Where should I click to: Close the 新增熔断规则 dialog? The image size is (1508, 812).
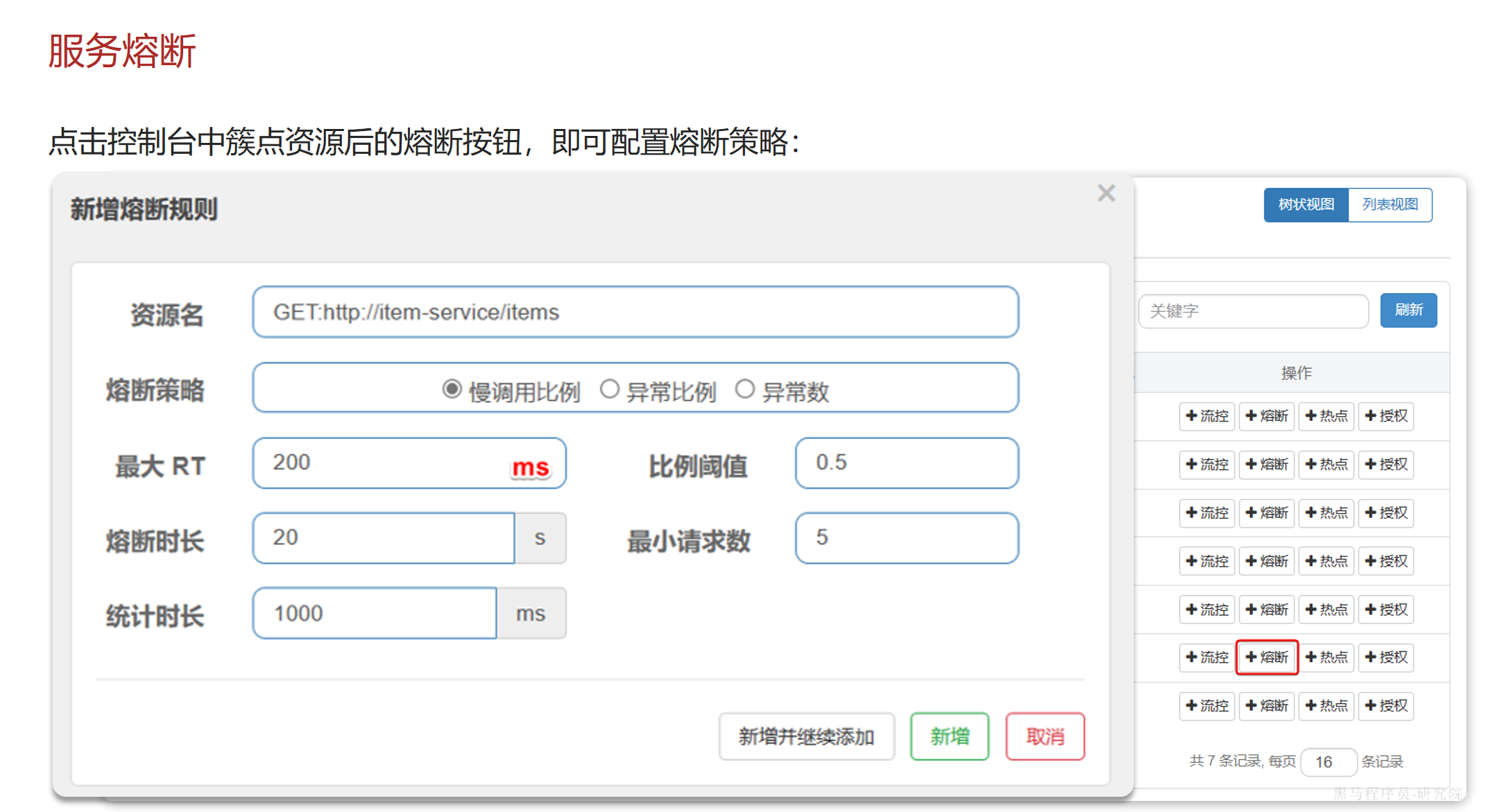coord(1106,193)
